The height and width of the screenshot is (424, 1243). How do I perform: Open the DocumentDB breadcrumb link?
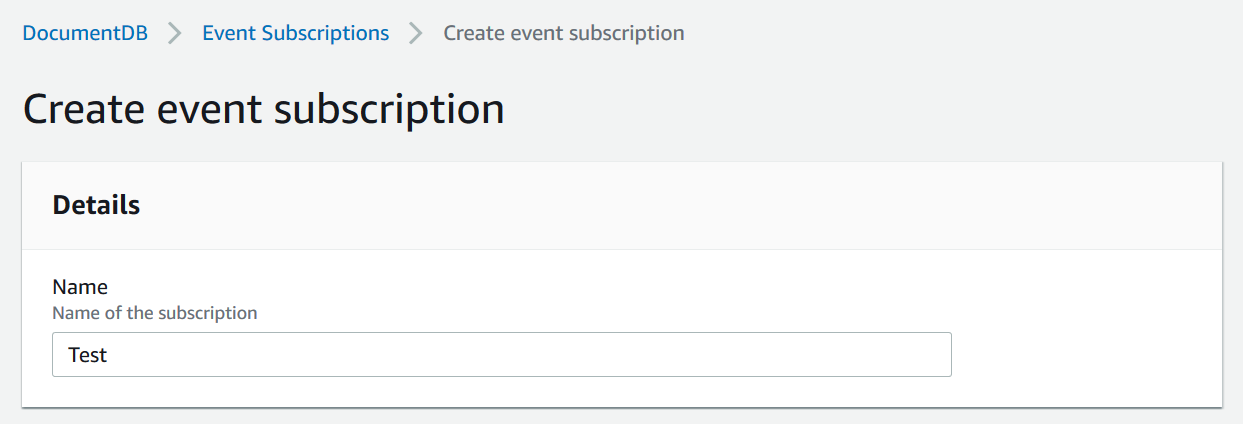pos(85,33)
